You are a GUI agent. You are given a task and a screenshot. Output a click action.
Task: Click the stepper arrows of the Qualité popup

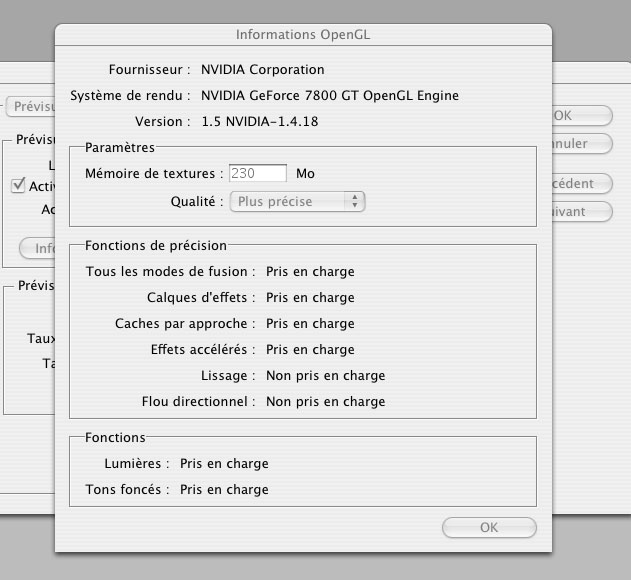click(x=355, y=201)
